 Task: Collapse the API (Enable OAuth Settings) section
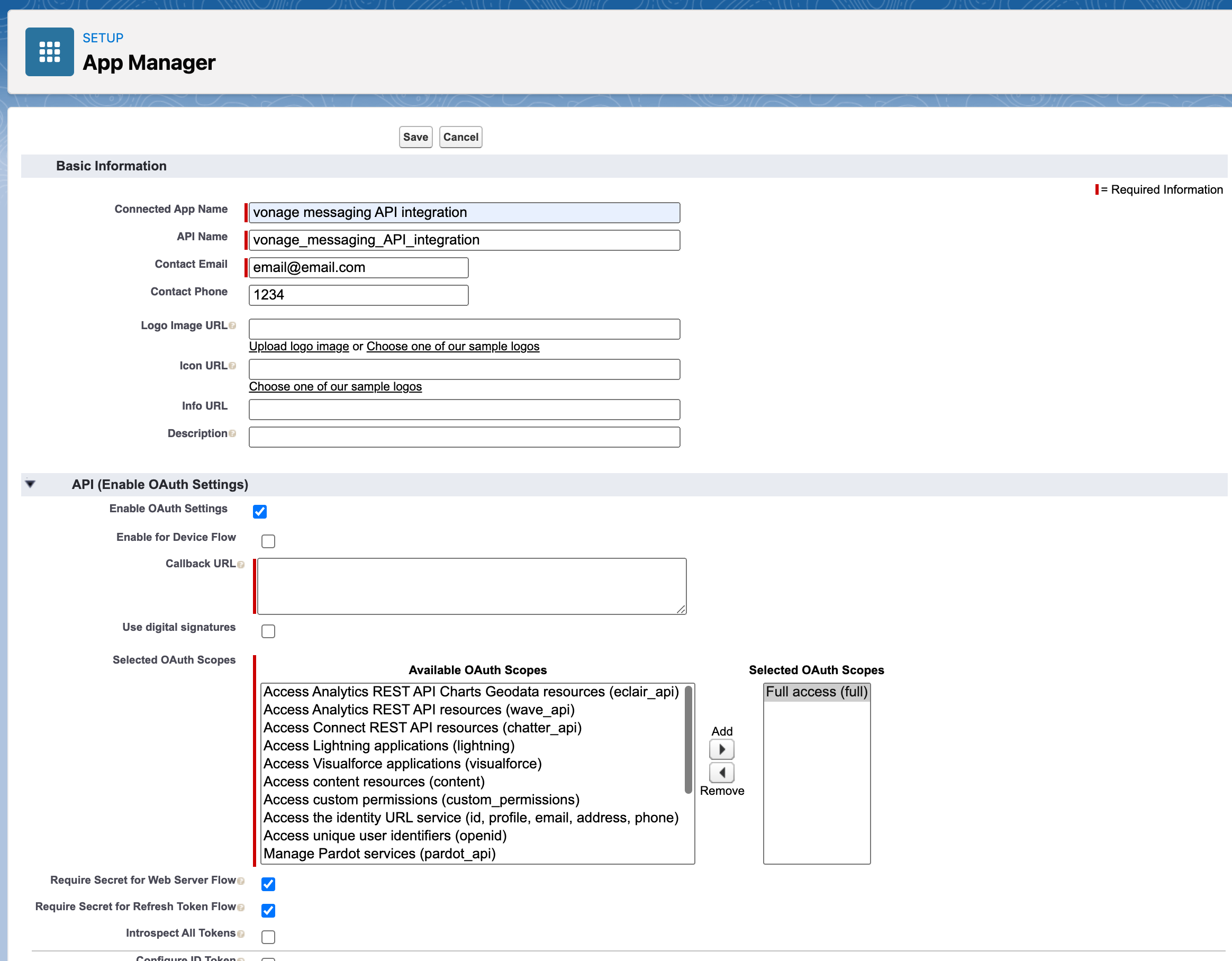pos(31,484)
